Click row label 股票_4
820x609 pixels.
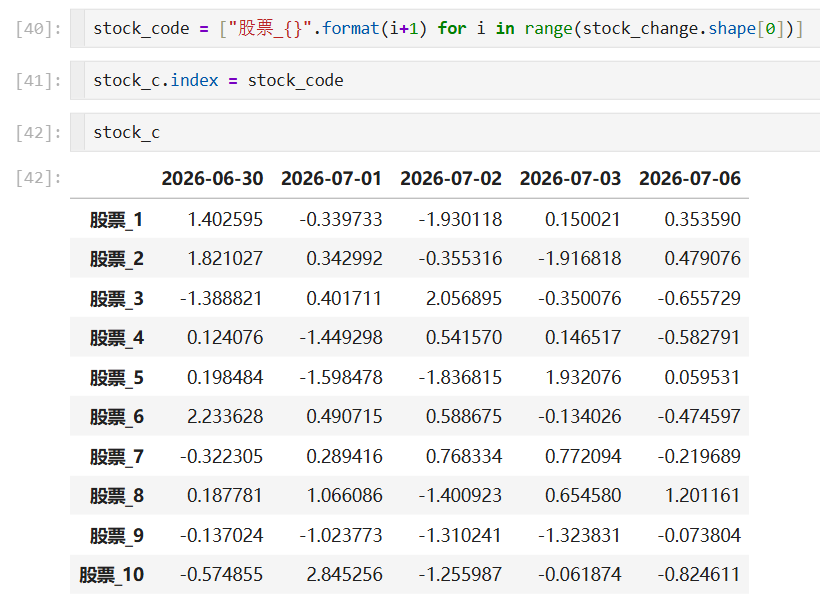click(x=116, y=338)
